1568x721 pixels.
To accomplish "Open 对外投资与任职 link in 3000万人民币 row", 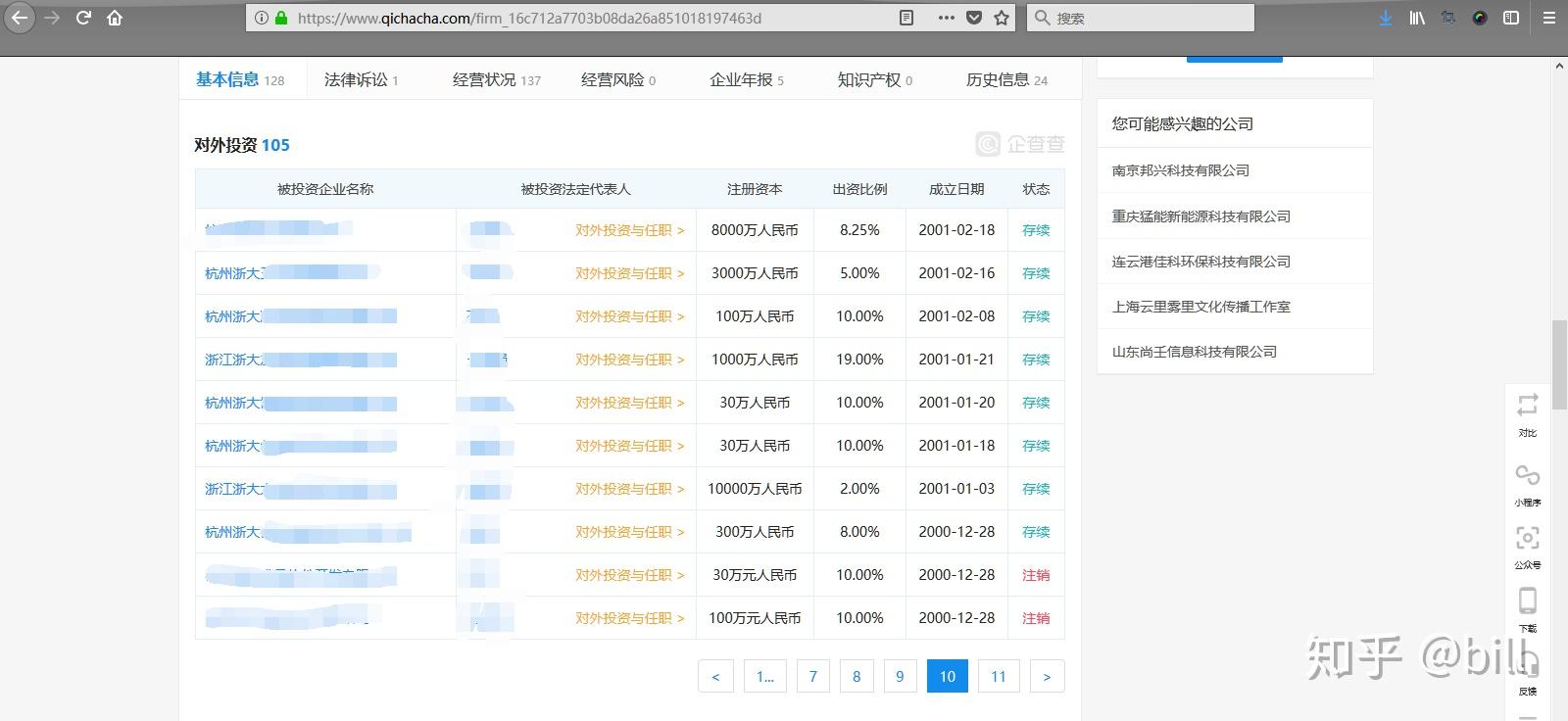I will (x=629, y=273).
